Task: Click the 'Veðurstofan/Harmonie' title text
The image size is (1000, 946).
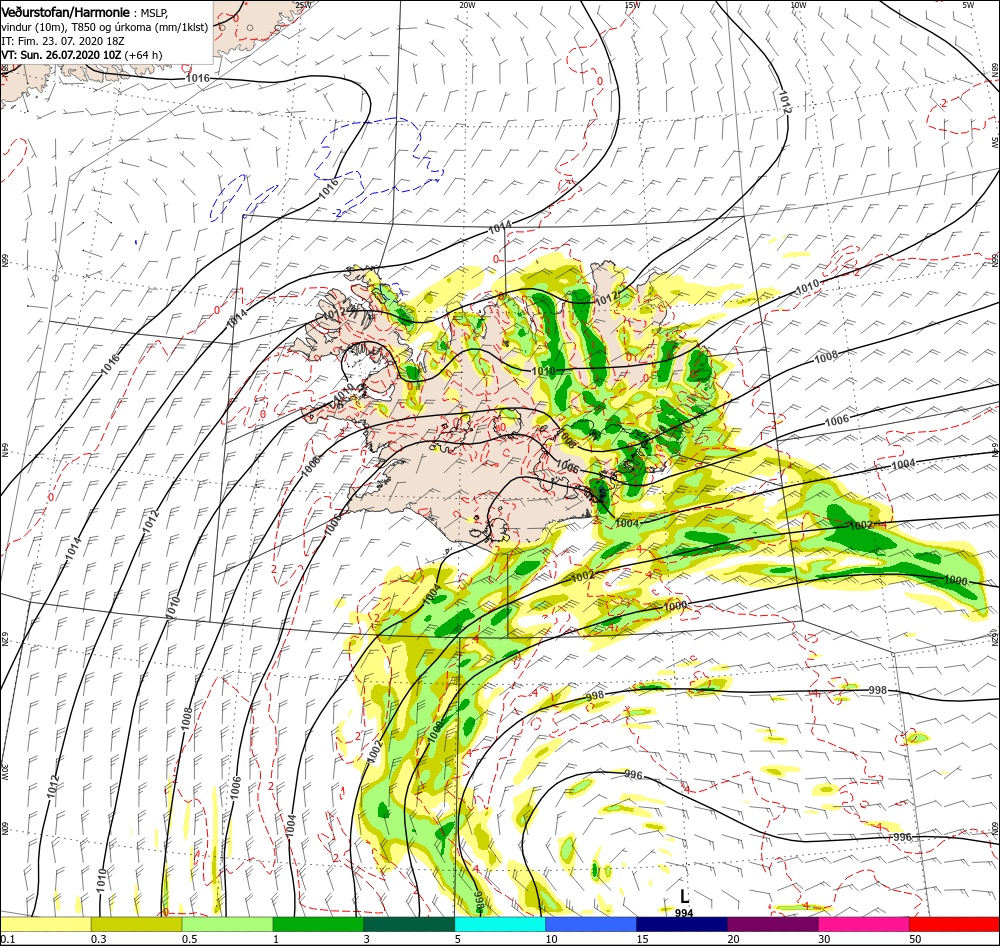Action: coord(66,13)
